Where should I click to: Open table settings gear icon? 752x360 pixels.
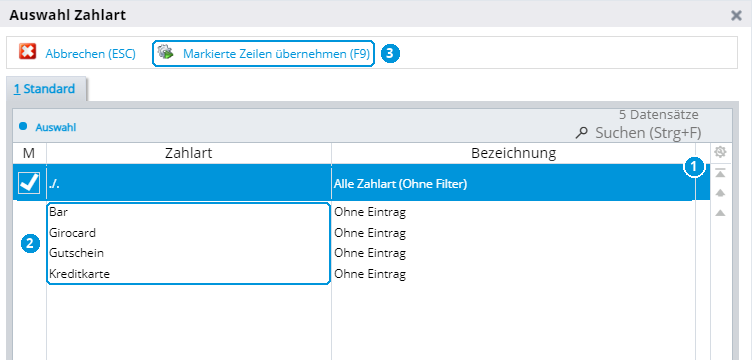point(720,152)
